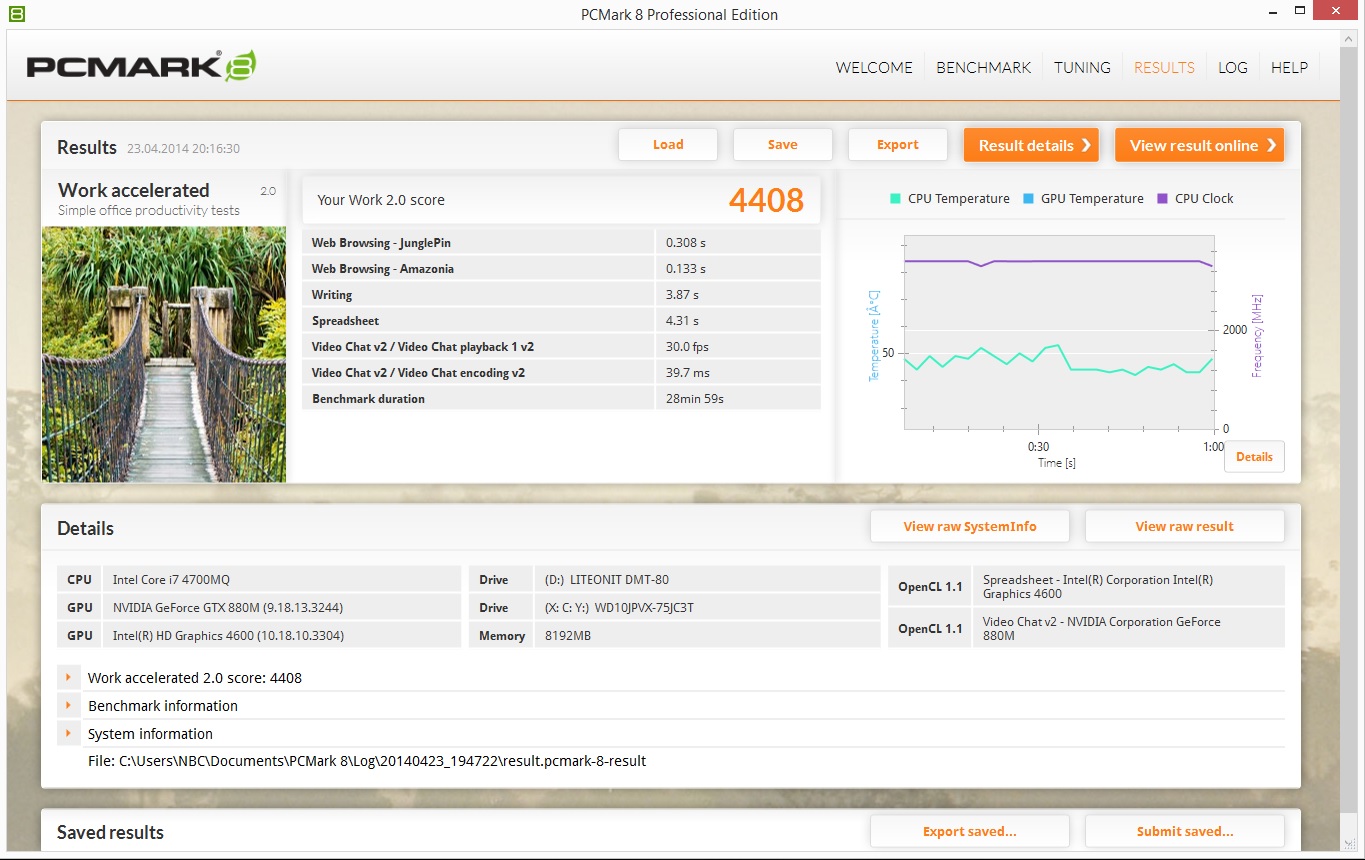Image resolution: width=1365 pixels, height=860 pixels.
Task: Click the result file path text
Action: coord(367,761)
